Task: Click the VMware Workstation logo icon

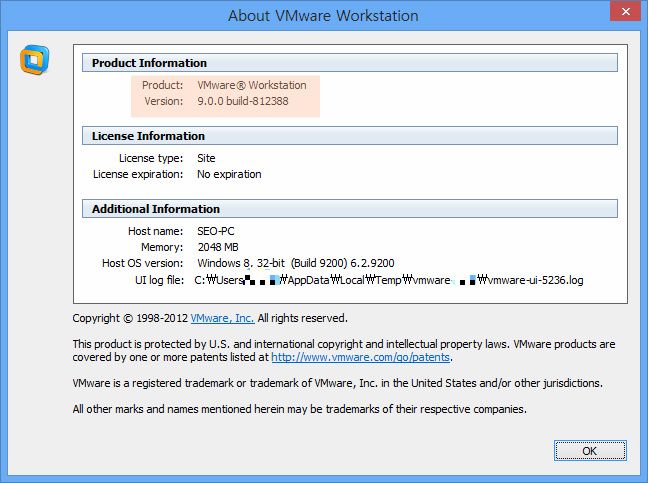Action: pyautogui.click(x=35, y=60)
